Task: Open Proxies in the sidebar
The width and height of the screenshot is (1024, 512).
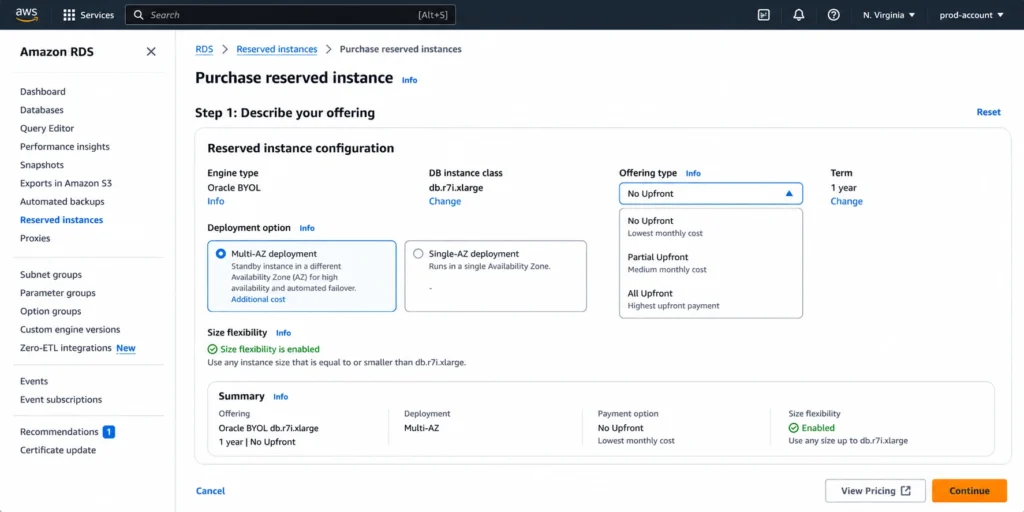Action: click(x=35, y=238)
